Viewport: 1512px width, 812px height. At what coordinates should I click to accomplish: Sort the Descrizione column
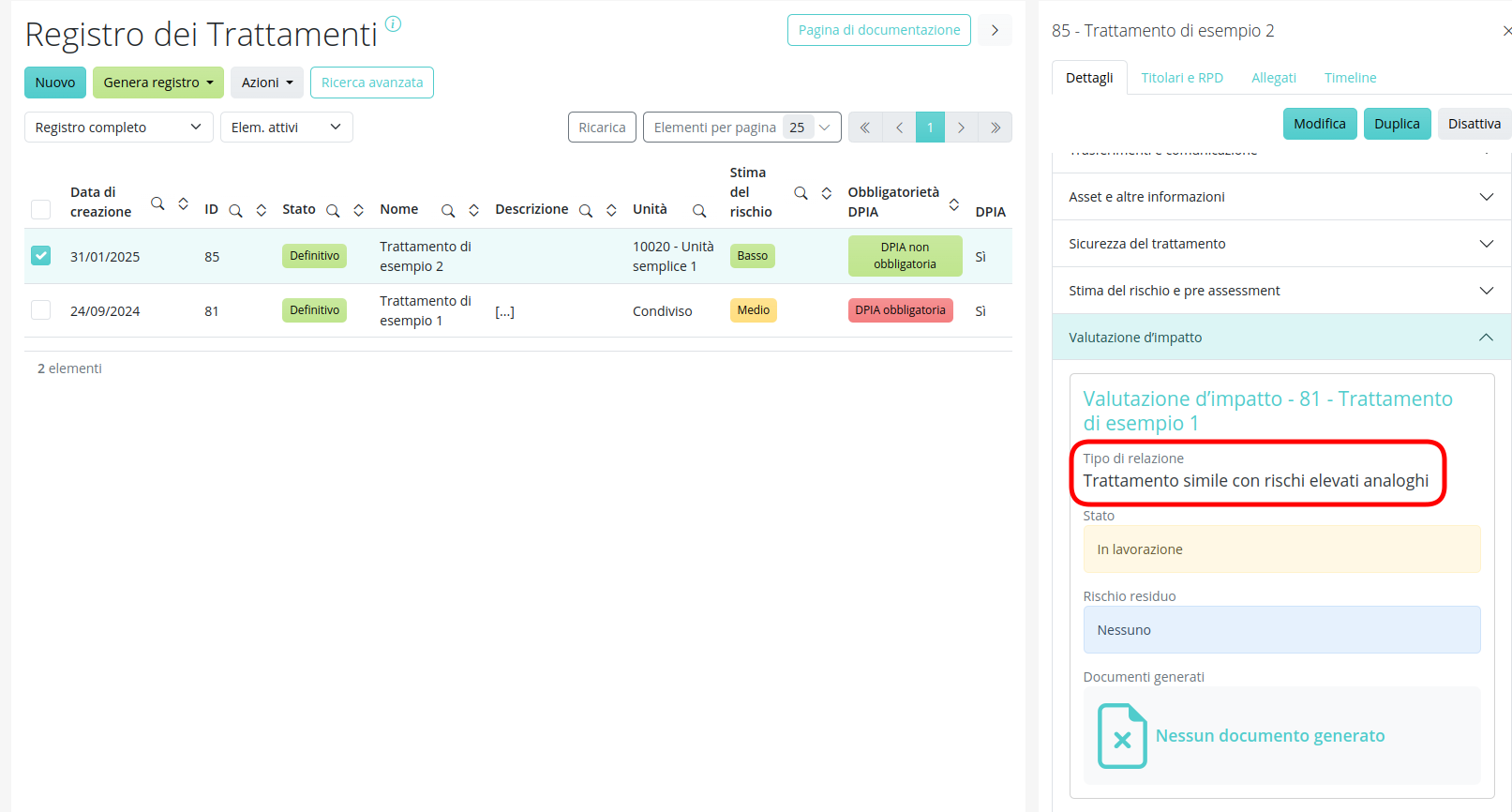click(x=612, y=210)
